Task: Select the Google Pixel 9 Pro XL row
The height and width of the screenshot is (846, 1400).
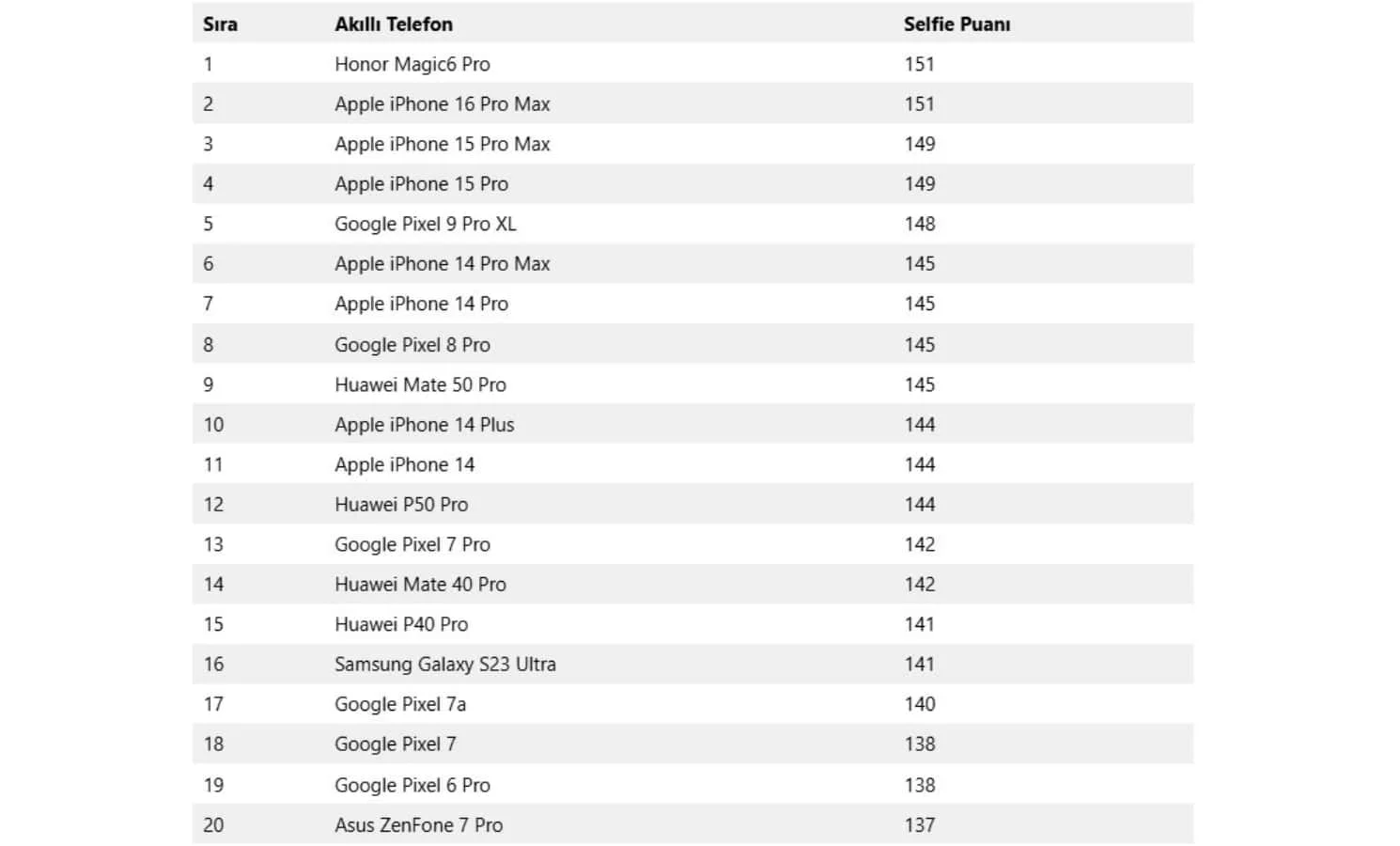Action: (x=693, y=224)
